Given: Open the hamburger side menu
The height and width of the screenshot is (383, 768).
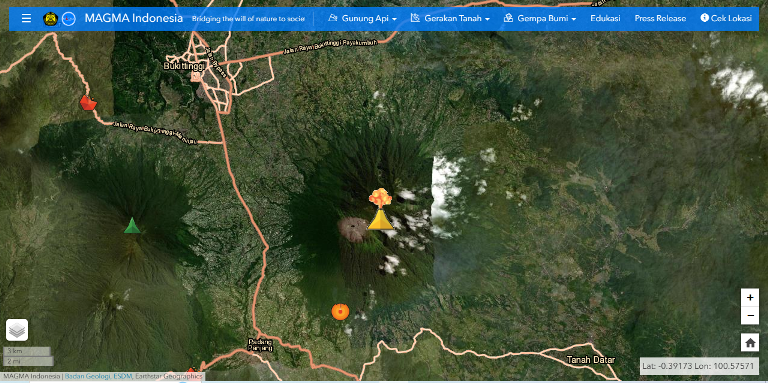Looking at the screenshot, I should [26, 19].
